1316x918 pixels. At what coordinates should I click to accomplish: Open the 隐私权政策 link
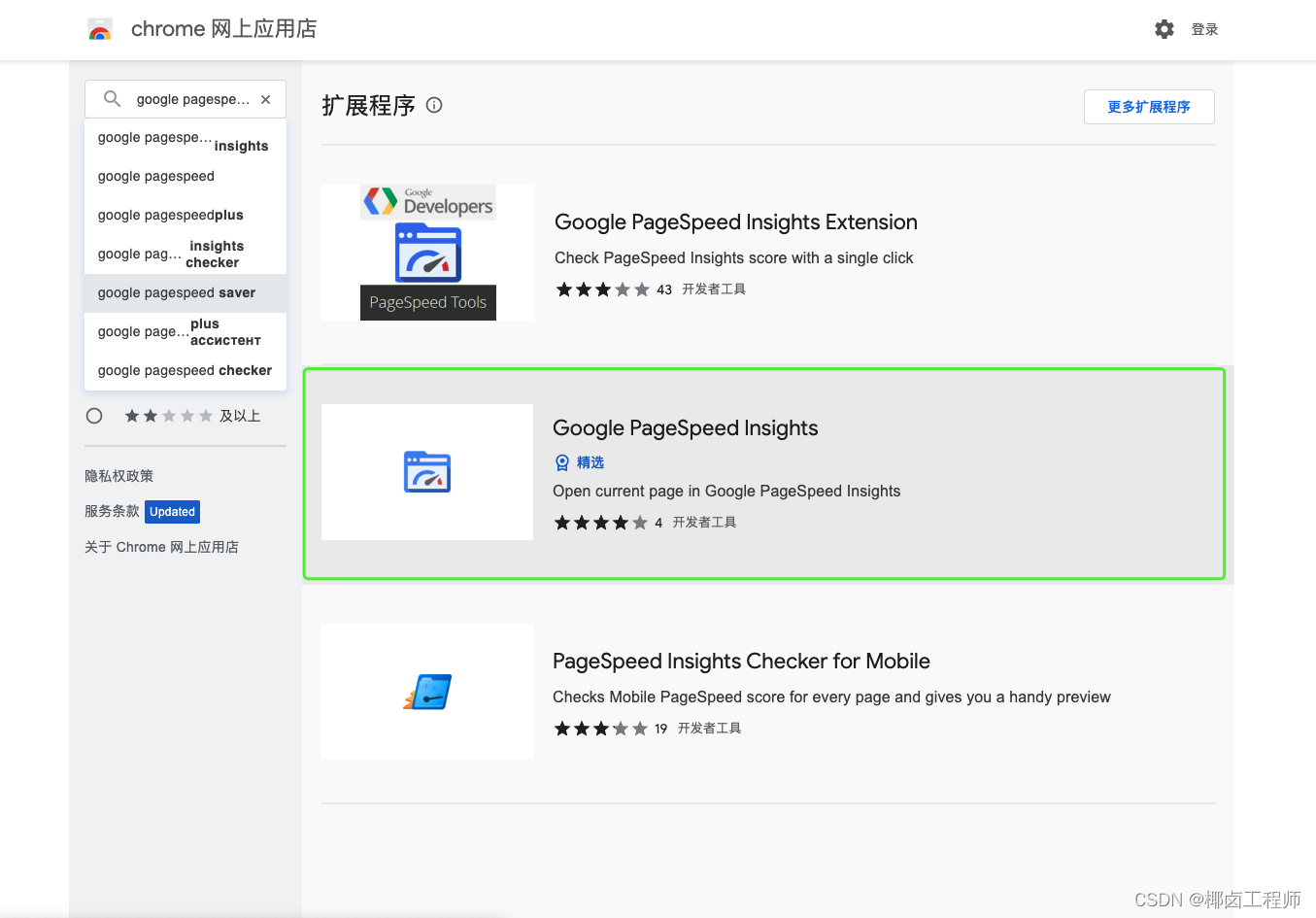point(119,476)
